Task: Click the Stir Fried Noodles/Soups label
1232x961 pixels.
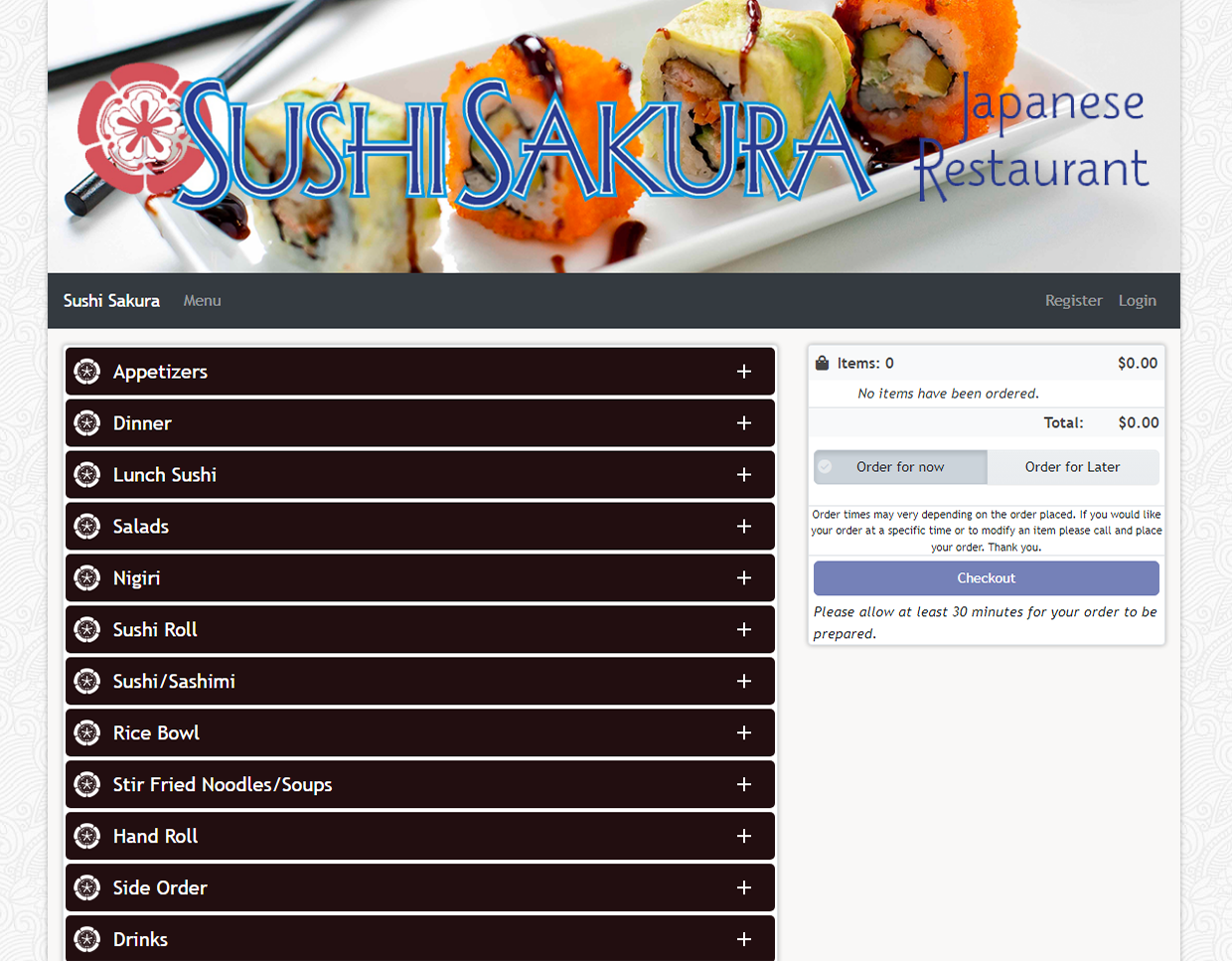Action: (x=223, y=785)
